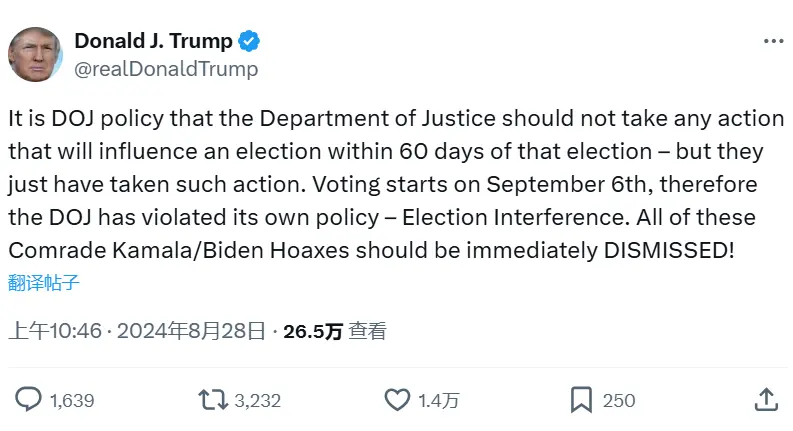Click the blue verified badge
The width and height of the screenshot is (793, 431).
(x=249, y=41)
